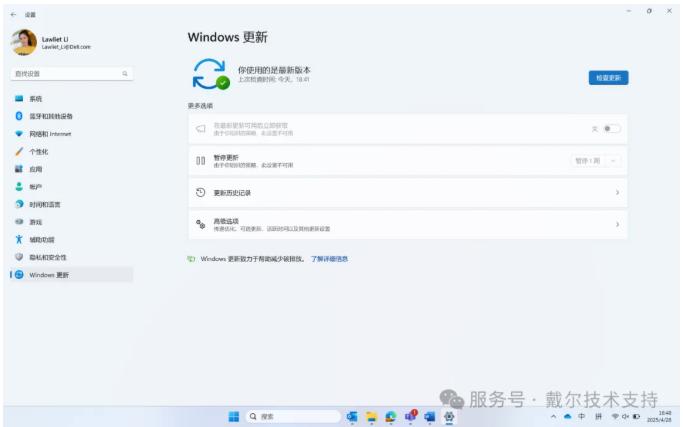
Task: Minimize the Settings window
Action: pos(629,11)
